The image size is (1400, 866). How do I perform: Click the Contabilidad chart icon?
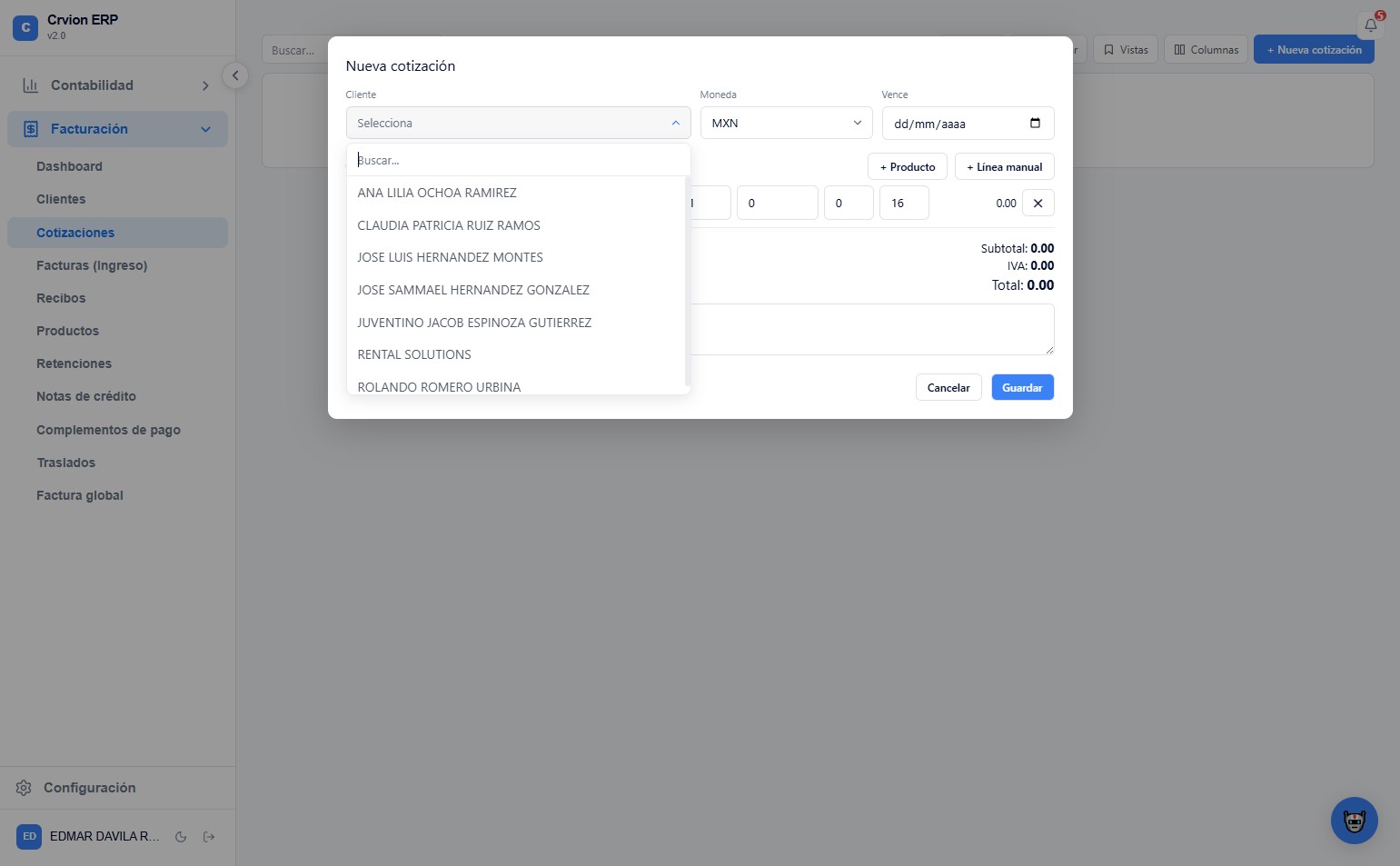click(30, 85)
